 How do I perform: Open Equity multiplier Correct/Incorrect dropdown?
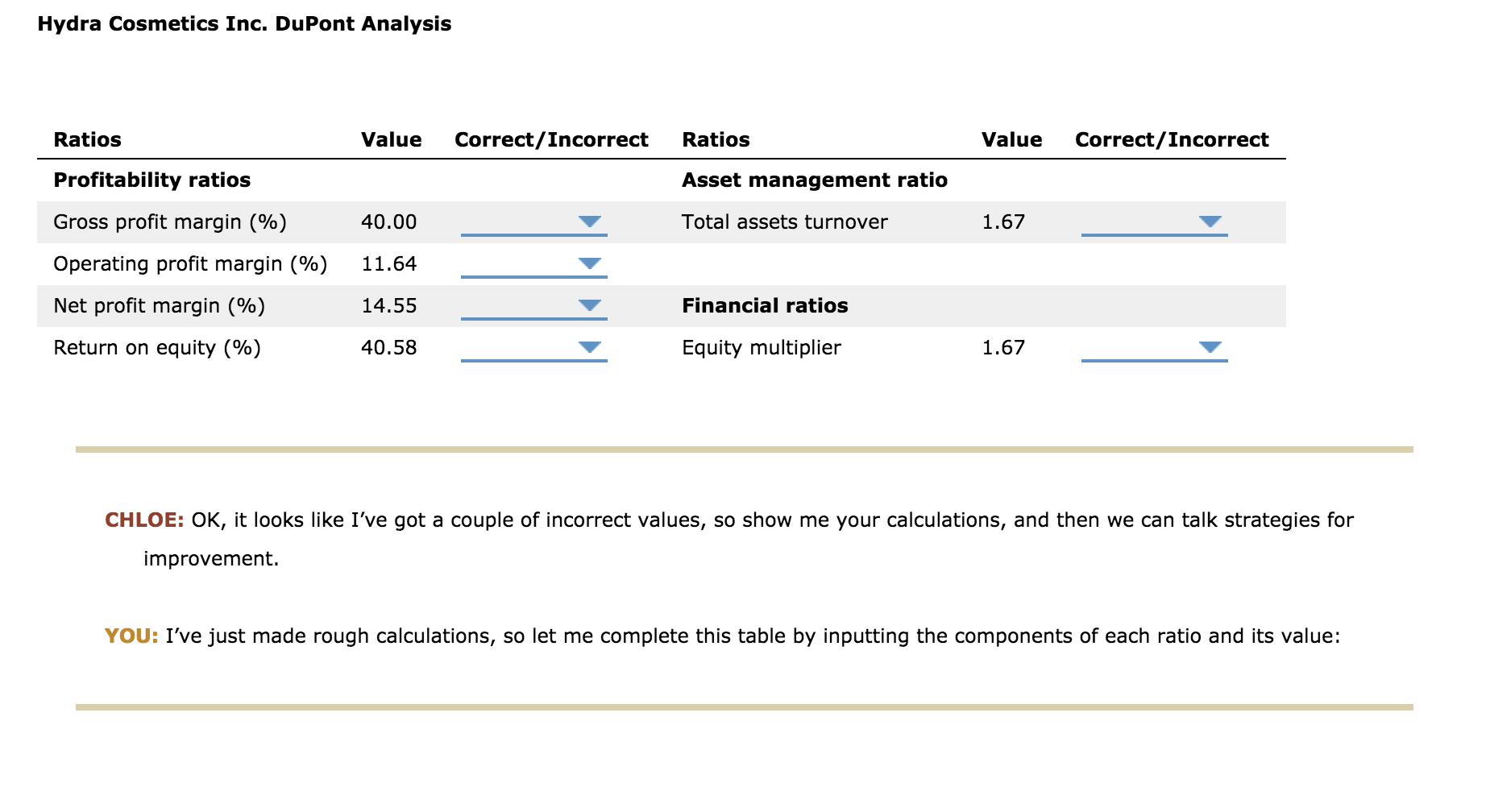point(1154,347)
